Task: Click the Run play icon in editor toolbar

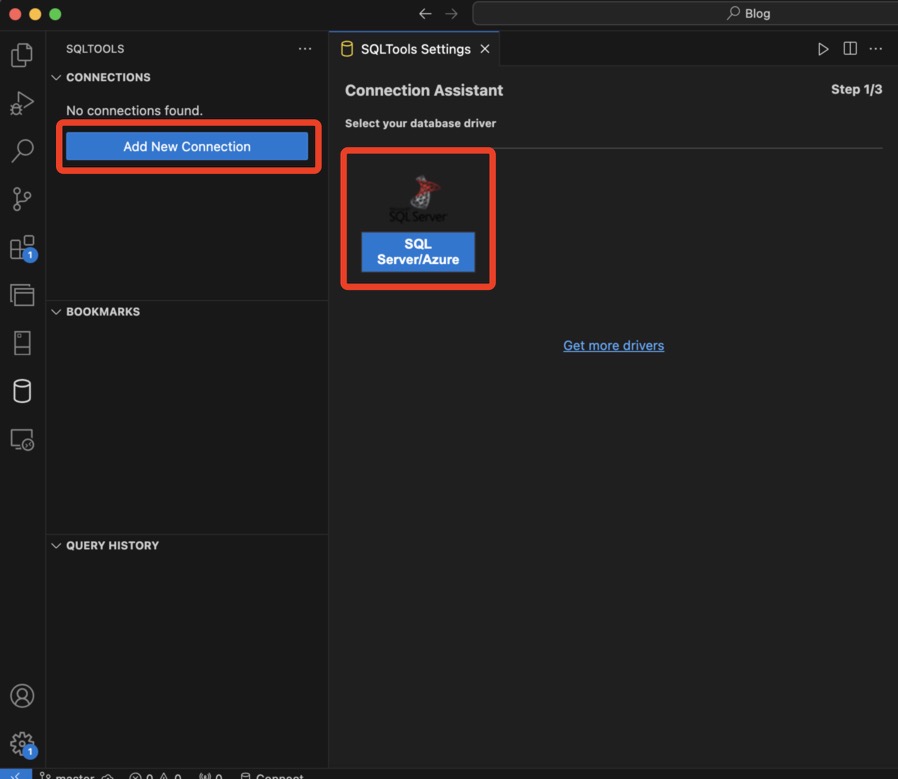Action: click(x=823, y=49)
